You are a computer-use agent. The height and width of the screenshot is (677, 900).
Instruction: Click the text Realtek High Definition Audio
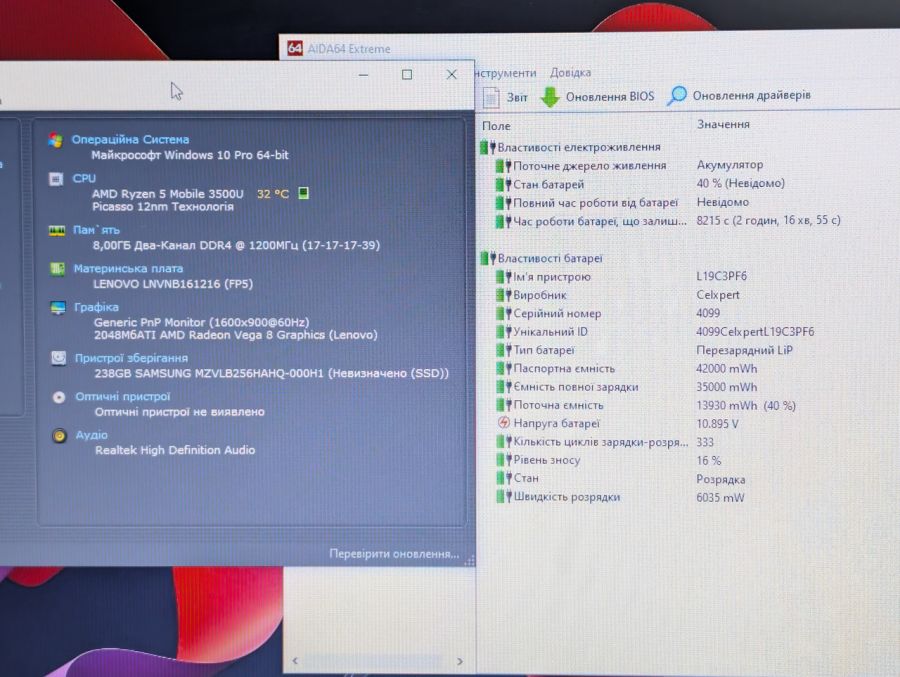tap(175, 450)
